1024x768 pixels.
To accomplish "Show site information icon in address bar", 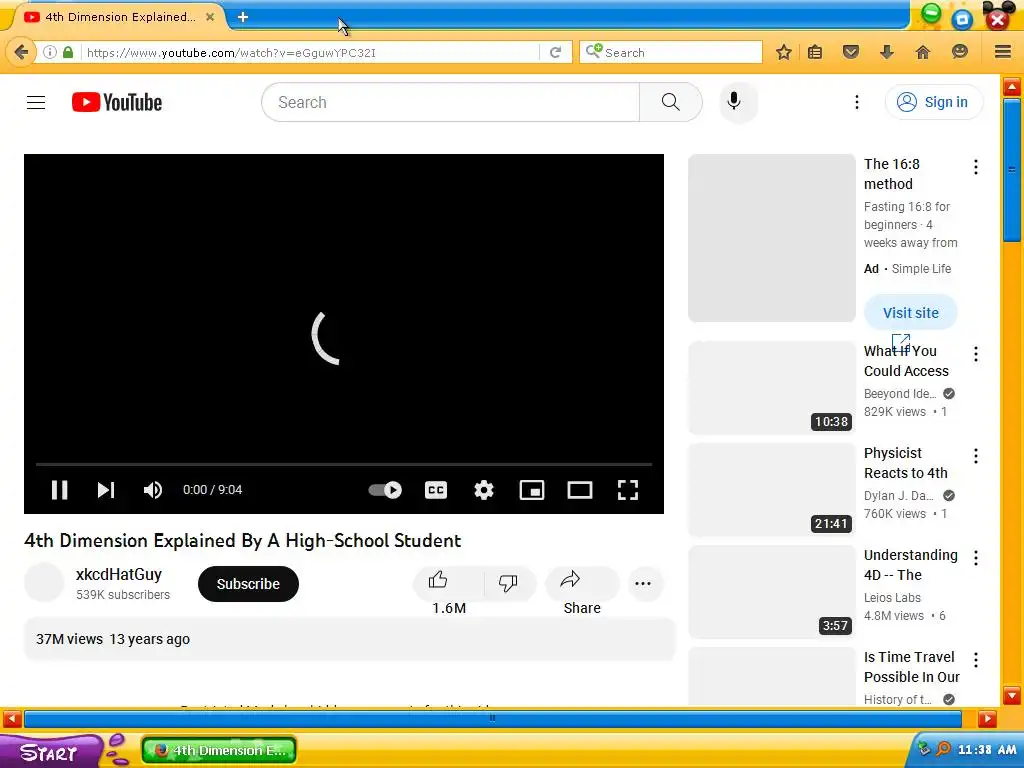I will [50, 52].
